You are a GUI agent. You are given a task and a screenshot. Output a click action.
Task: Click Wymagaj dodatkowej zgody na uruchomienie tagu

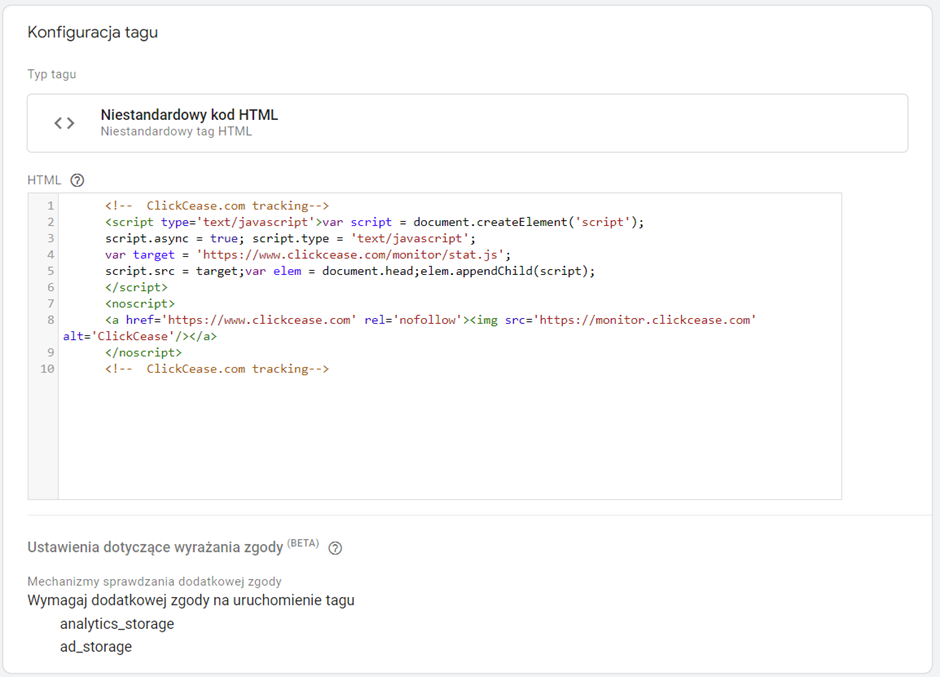191,600
